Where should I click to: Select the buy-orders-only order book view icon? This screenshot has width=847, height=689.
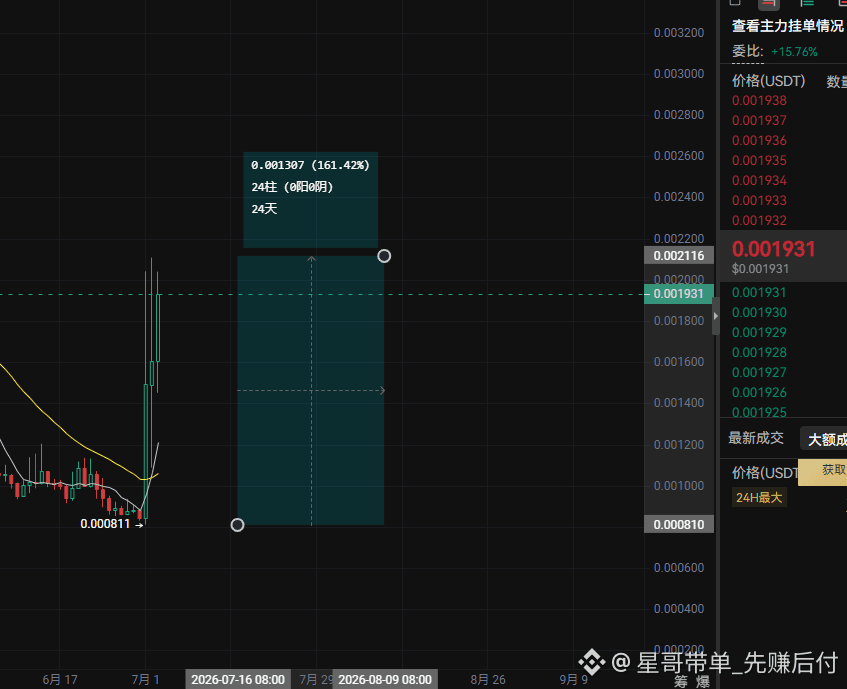coord(807,3)
